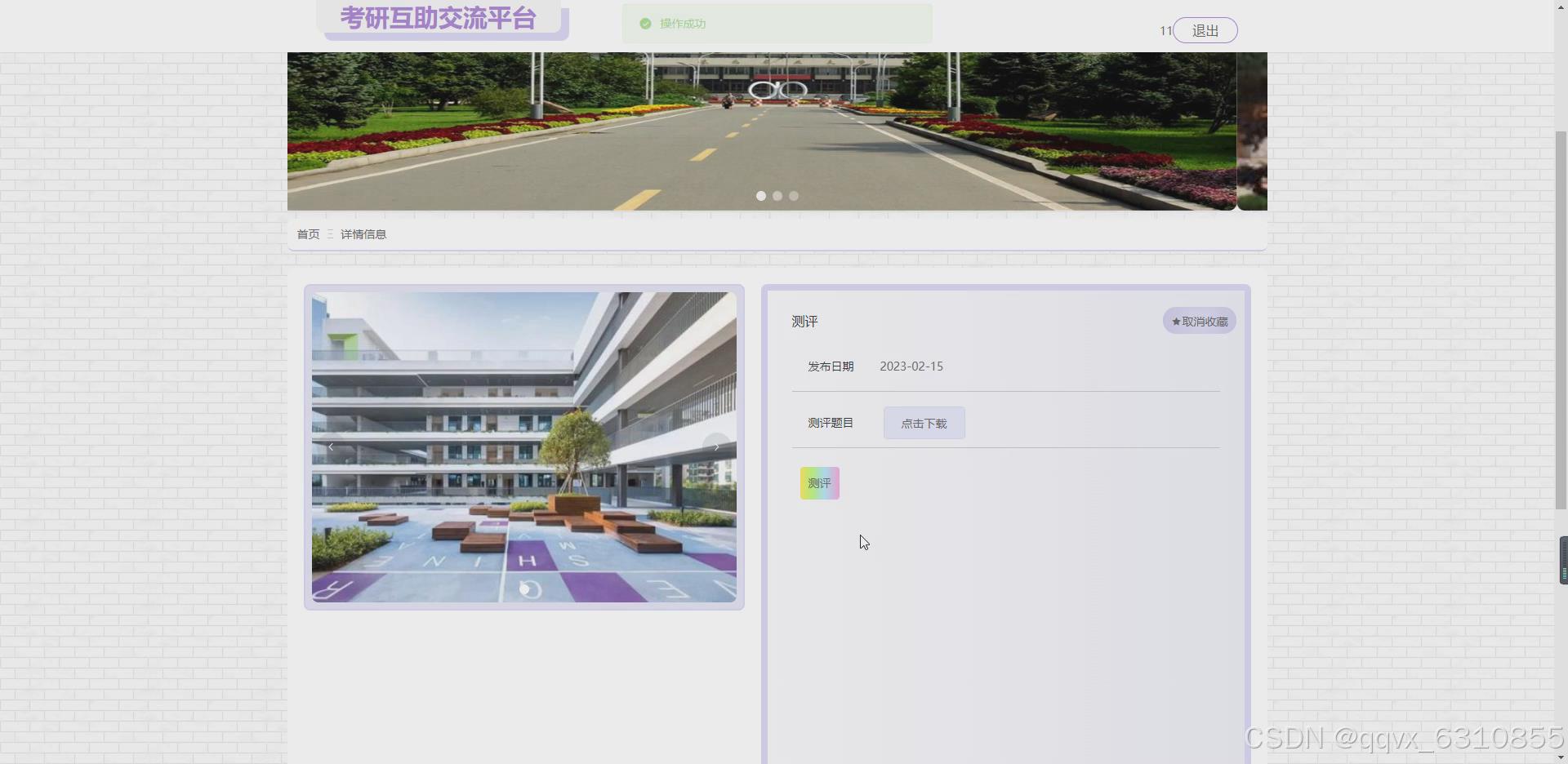1568x764 pixels.
Task: Show next photo with right arrow
Action: pyautogui.click(x=716, y=446)
